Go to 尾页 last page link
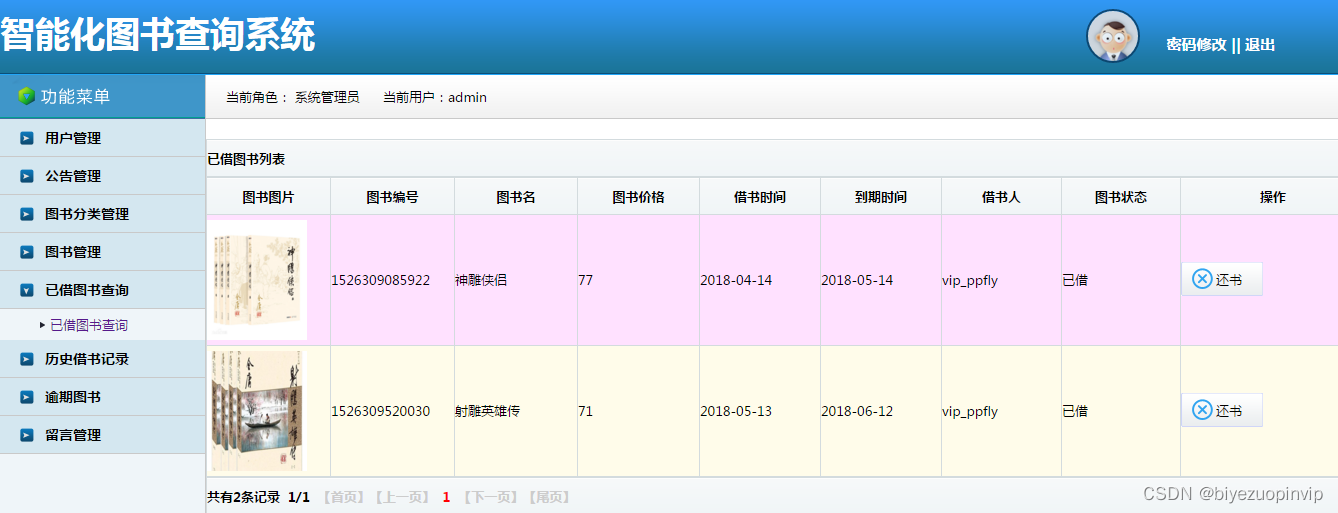 tap(549, 497)
